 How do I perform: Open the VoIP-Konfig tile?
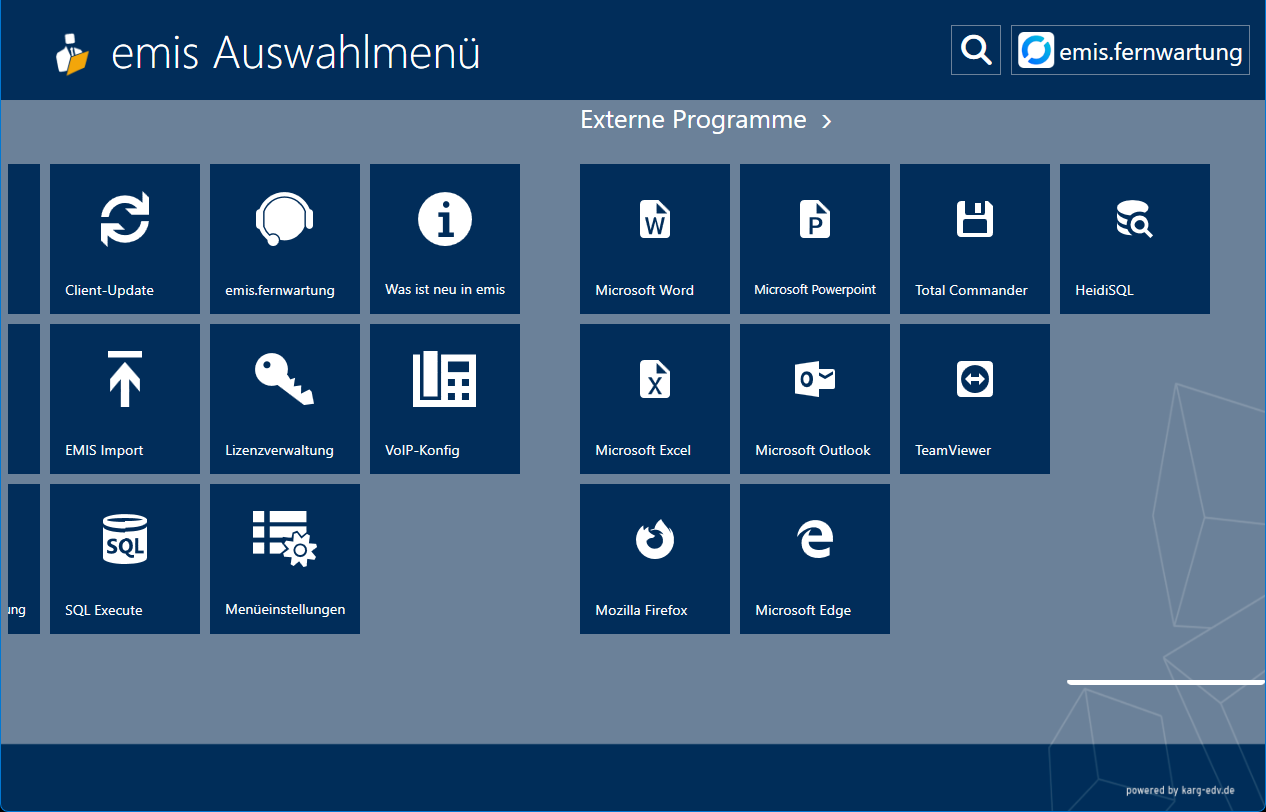click(445, 399)
